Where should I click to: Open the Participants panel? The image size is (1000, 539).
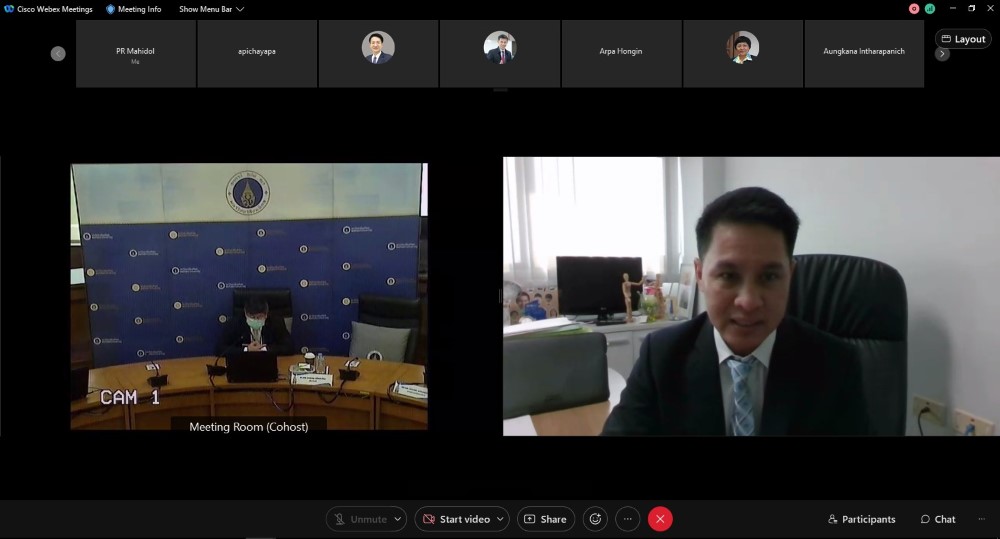(x=862, y=519)
